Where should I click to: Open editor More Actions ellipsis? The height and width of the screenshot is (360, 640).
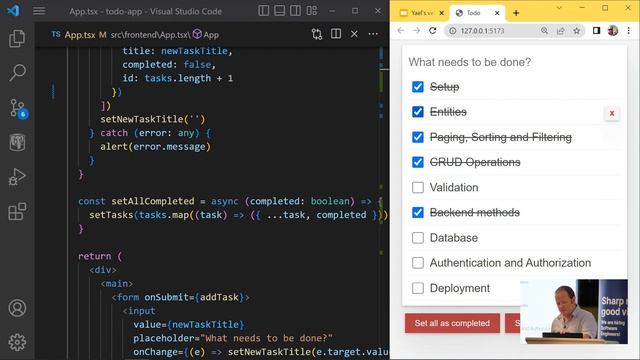373,34
